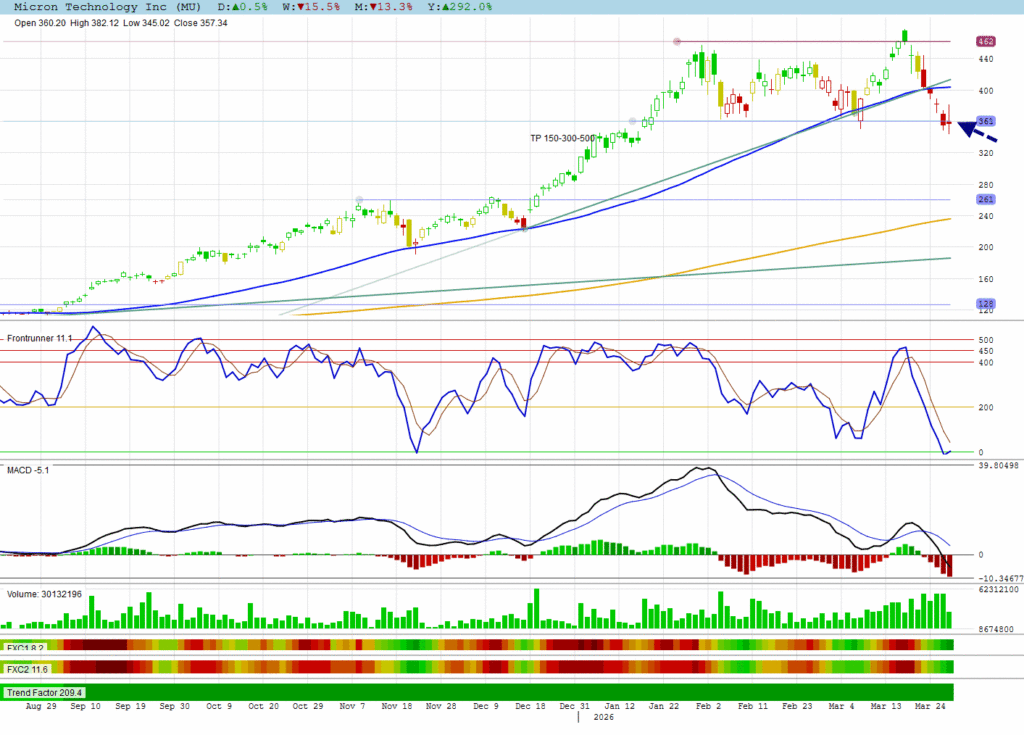Select the pink circle anchor on resistance line

point(677,41)
